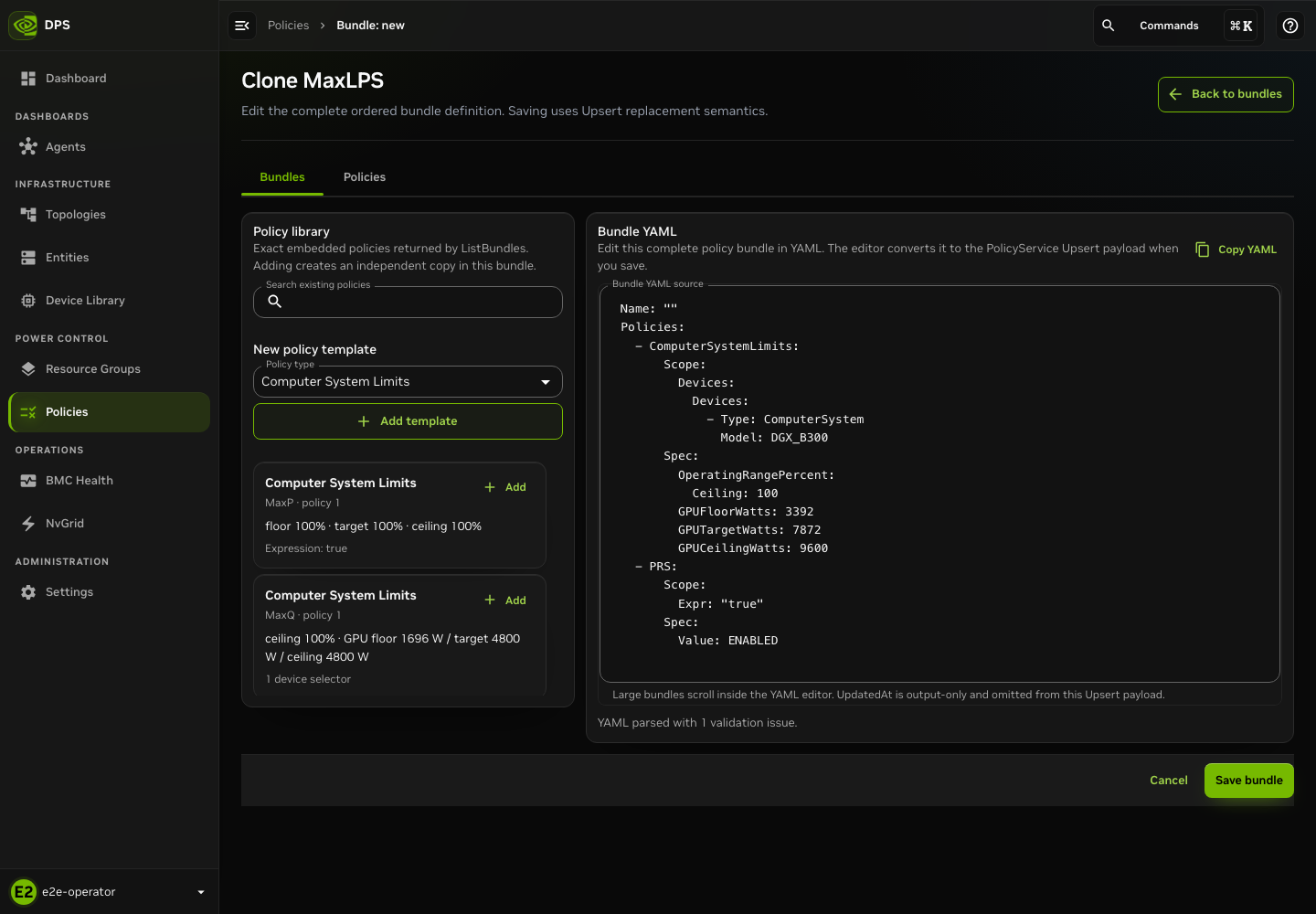1316x914 pixels.
Task: Click plus icon on MaxQ policy card
Action: pos(490,600)
